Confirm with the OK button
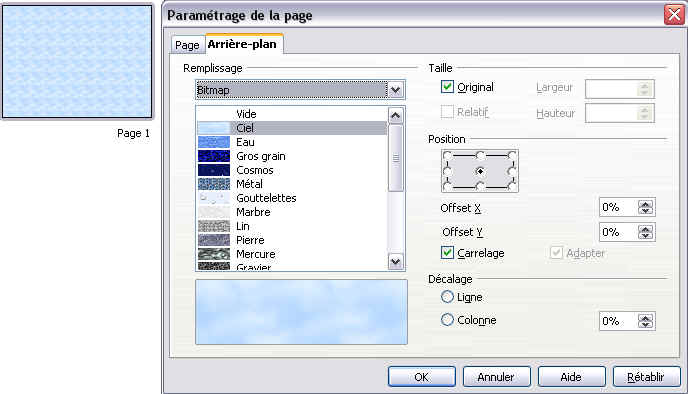Image resolution: width=688 pixels, height=394 pixels. [x=422, y=377]
